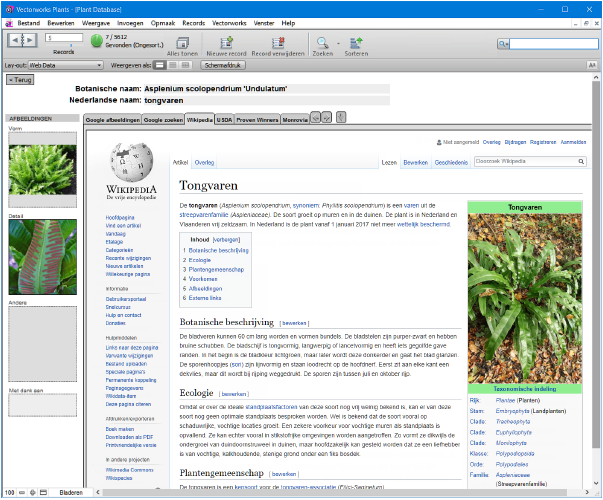Click the quick find search field
Viewport: 603px width, 500px height.
coord(553,44)
